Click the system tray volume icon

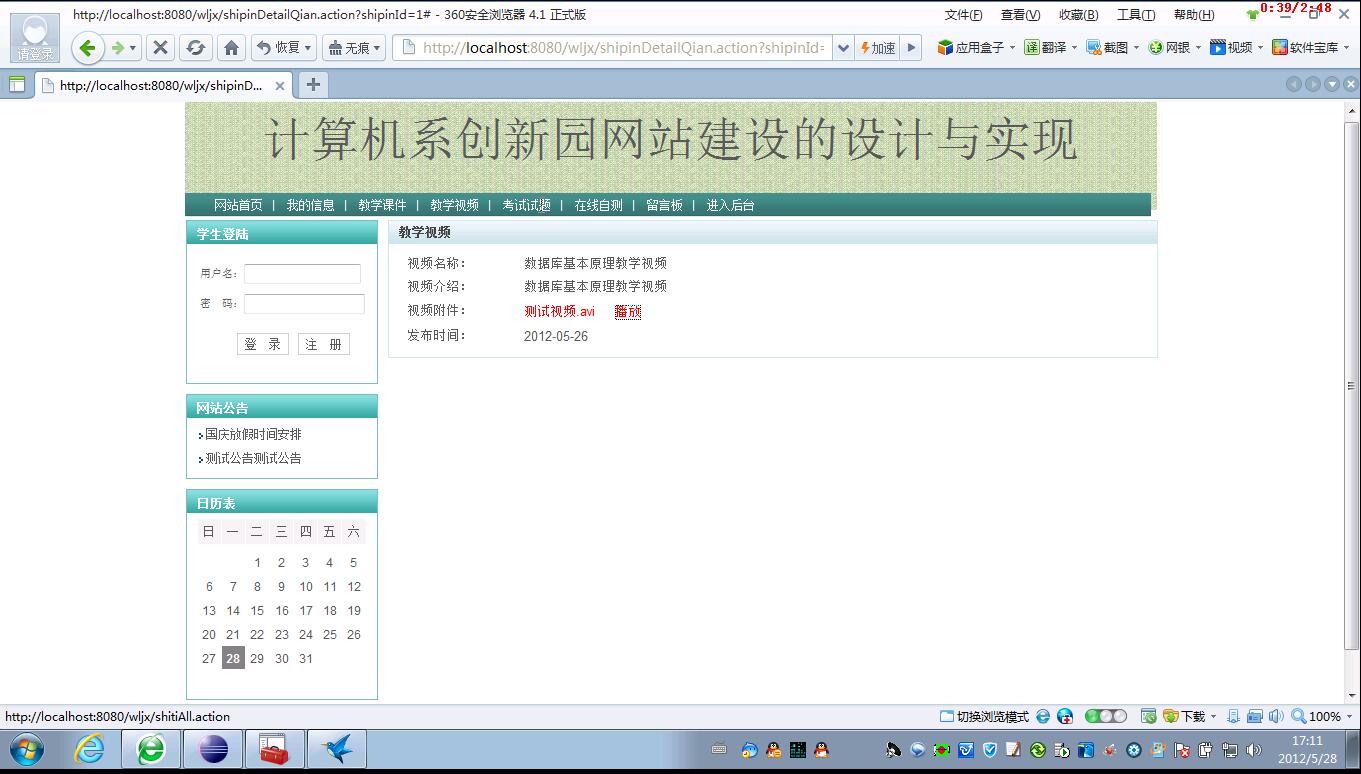pyautogui.click(x=1254, y=749)
